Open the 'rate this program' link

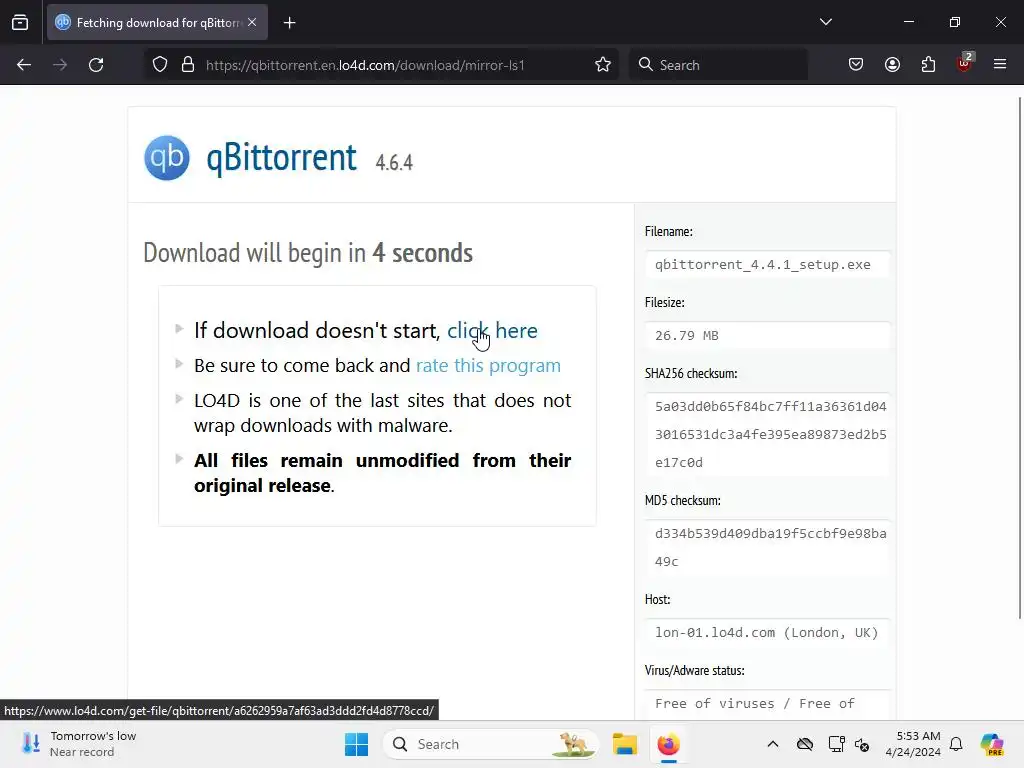(488, 365)
